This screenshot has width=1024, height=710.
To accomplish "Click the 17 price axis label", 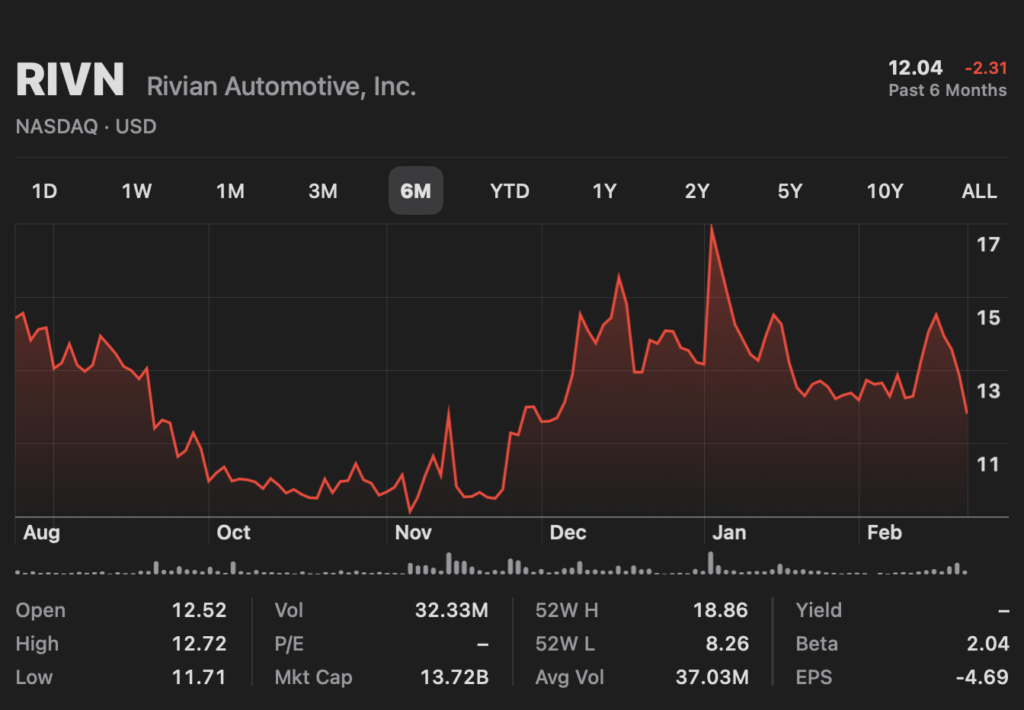I will 988,245.
